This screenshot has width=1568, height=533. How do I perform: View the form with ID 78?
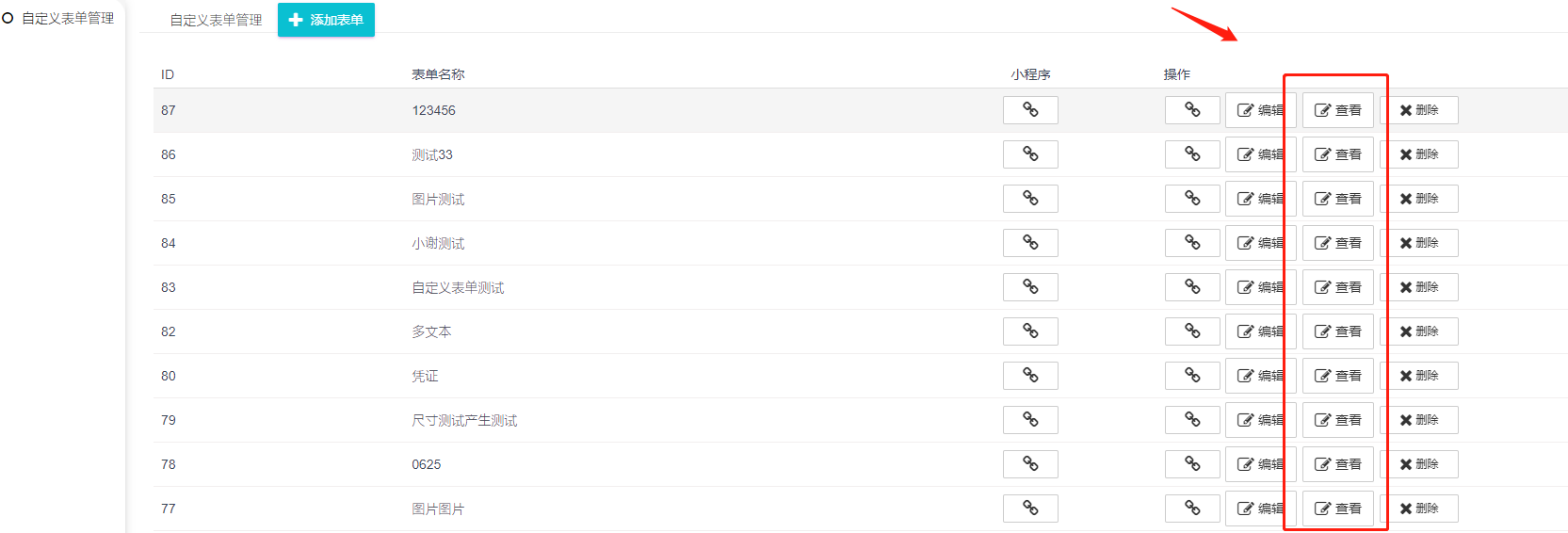click(x=1338, y=464)
